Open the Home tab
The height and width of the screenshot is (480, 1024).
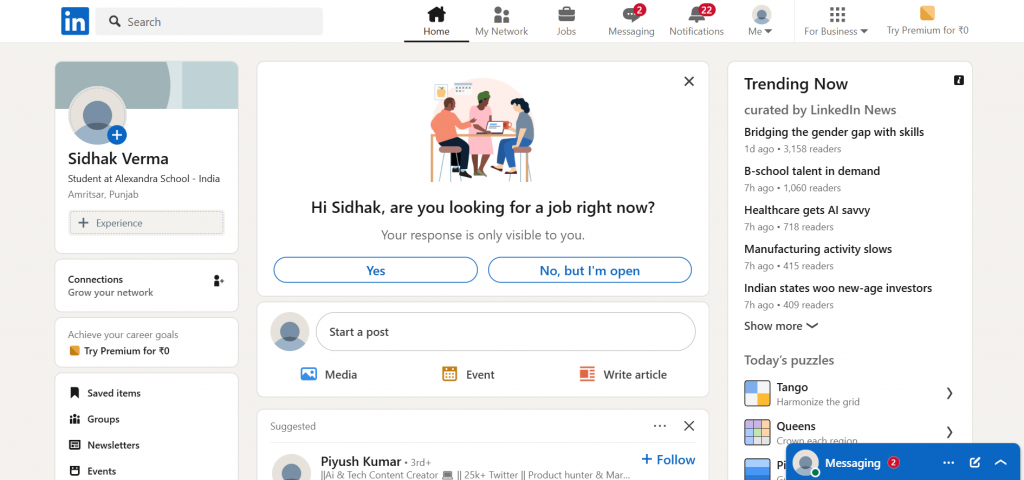[x=436, y=22]
